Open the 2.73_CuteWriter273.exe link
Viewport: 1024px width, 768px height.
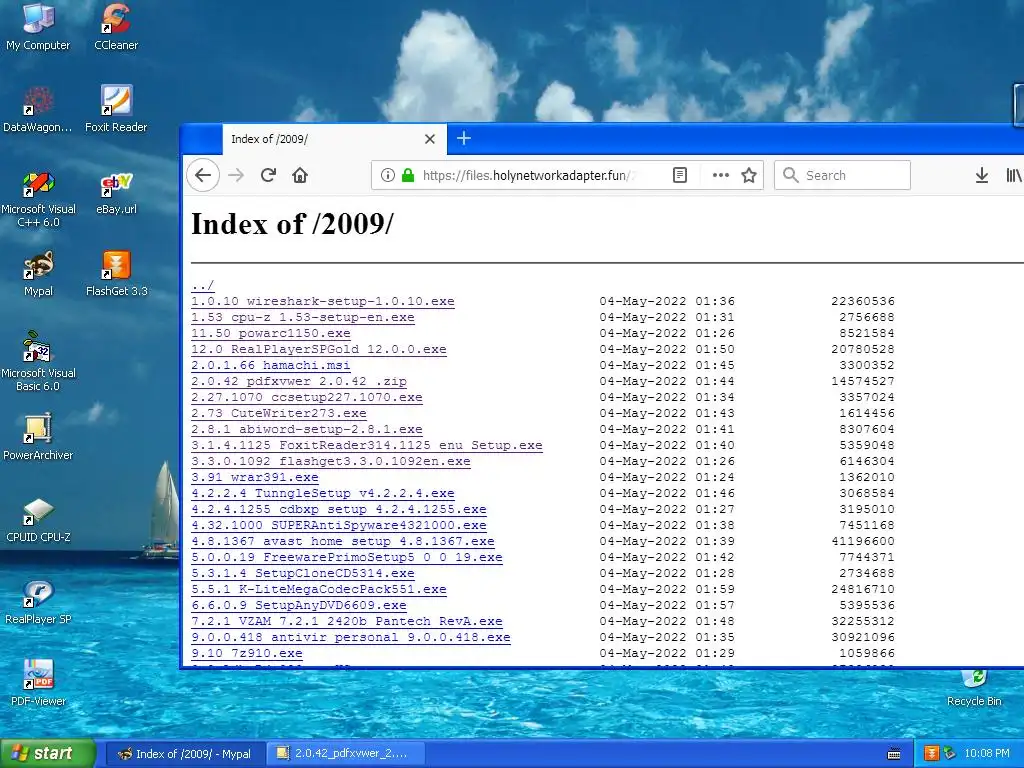click(279, 413)
